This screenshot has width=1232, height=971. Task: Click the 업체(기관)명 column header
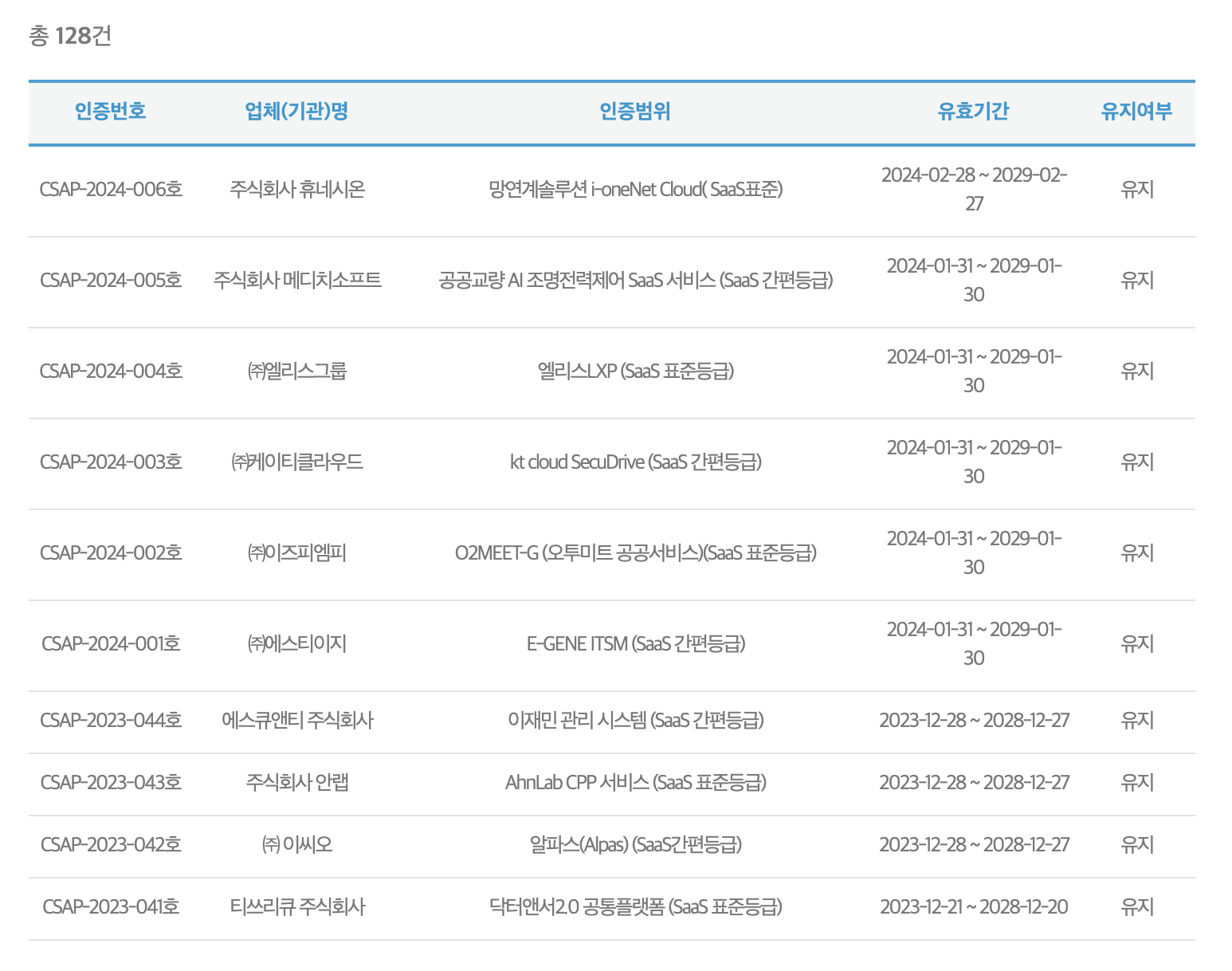pos(296,111)
